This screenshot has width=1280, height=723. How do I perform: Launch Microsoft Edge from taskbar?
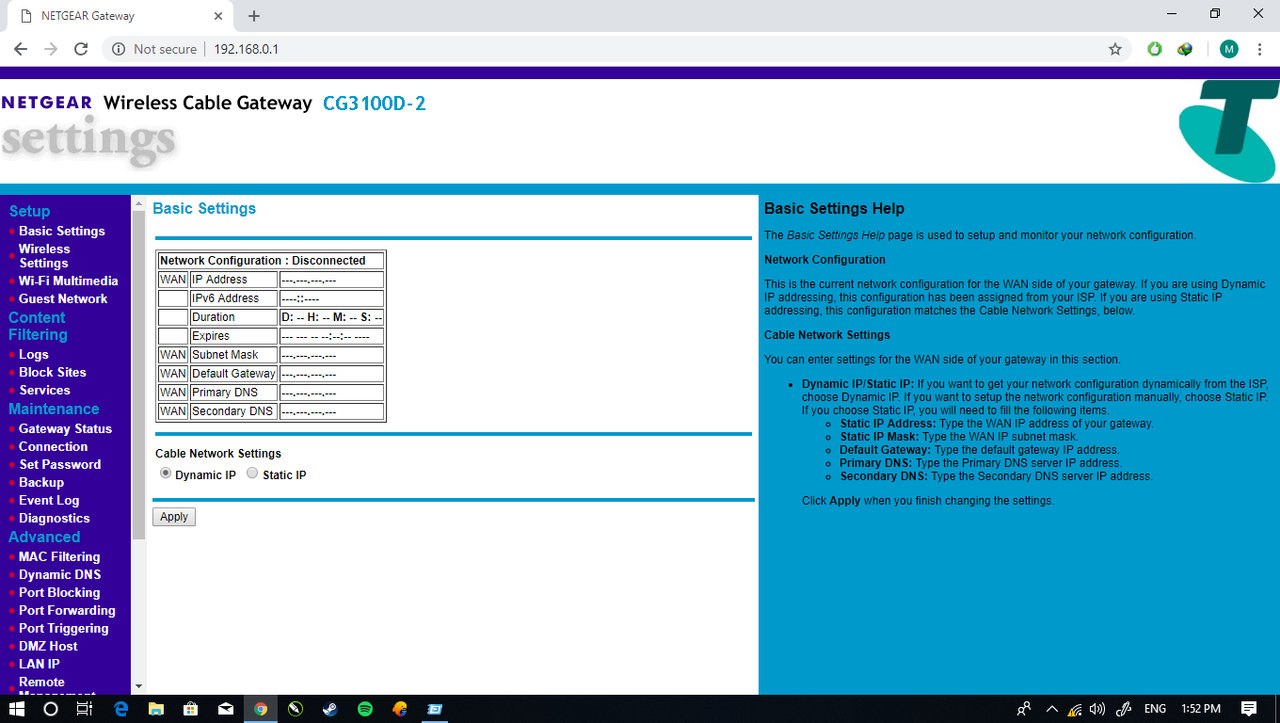121,708
